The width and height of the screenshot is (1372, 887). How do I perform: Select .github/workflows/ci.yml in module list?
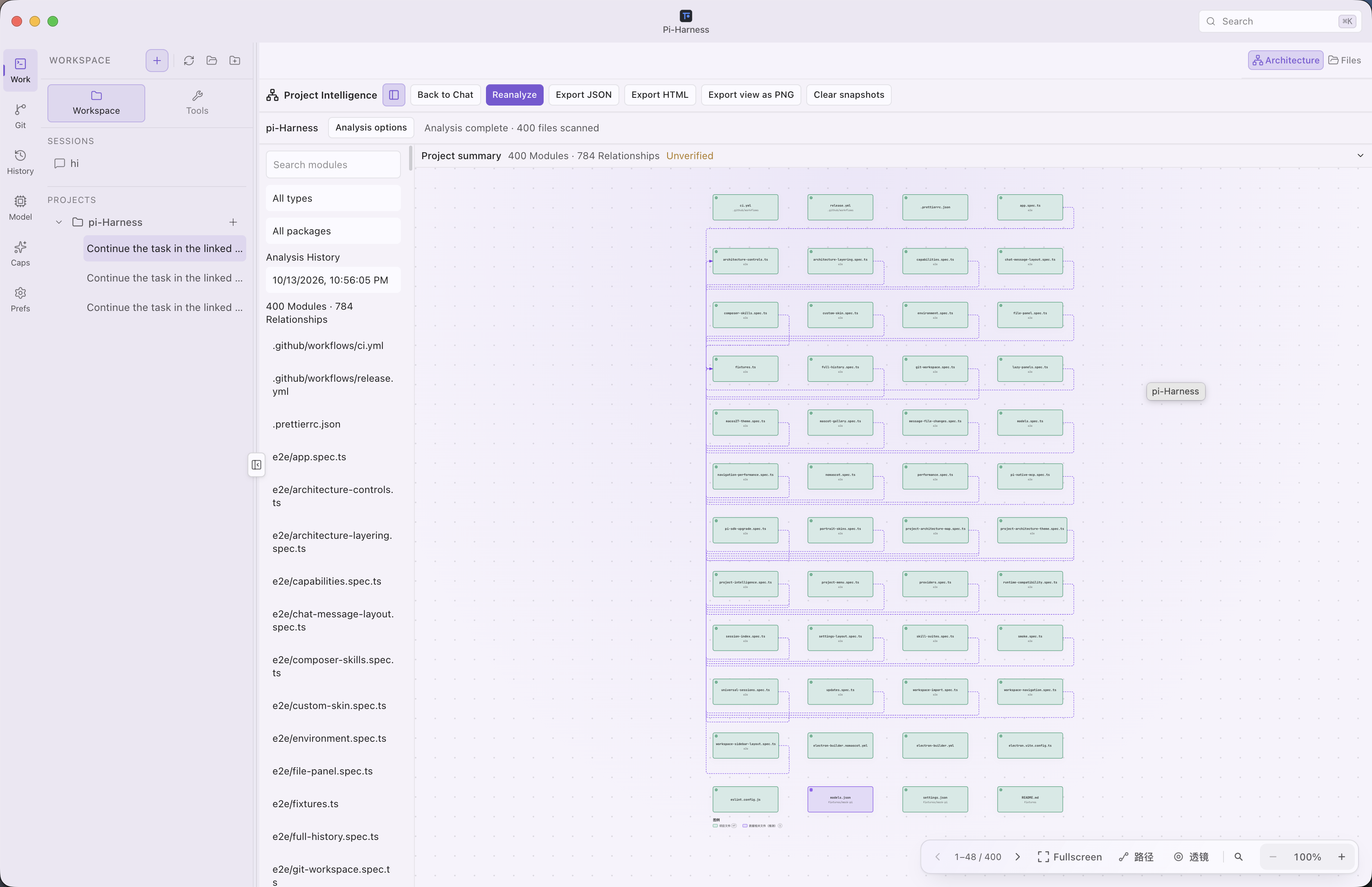tap(333, 346)
